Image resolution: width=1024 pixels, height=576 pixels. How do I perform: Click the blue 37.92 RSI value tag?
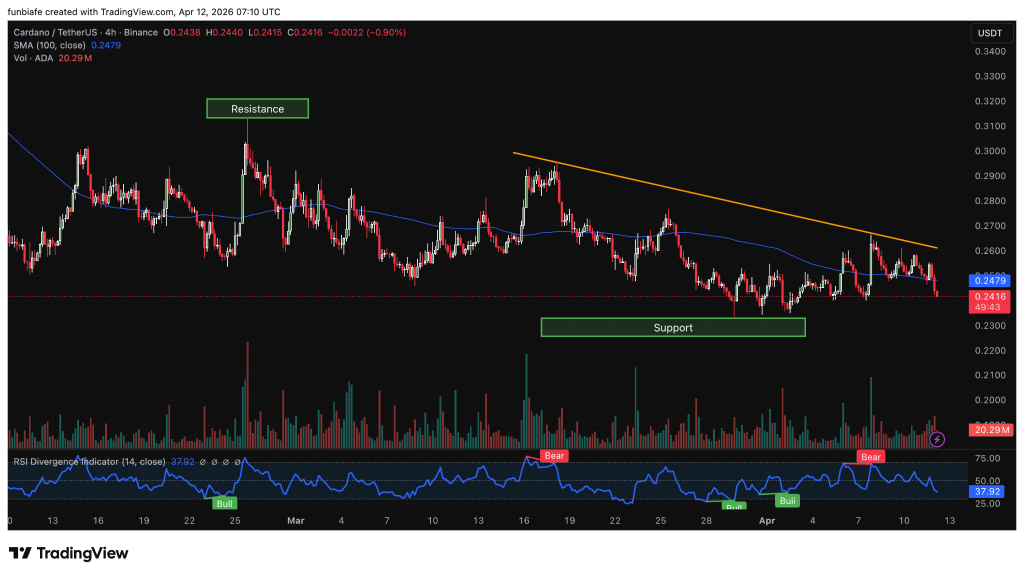pyautogui.click(x=987, y=491)
